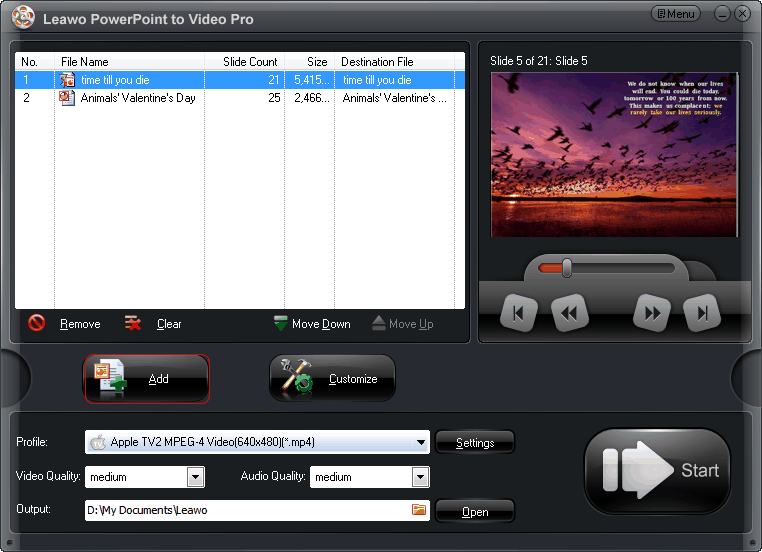The image size is (762, 552).
Task: Open the output folder with Open button
Action: coord(475,512)
